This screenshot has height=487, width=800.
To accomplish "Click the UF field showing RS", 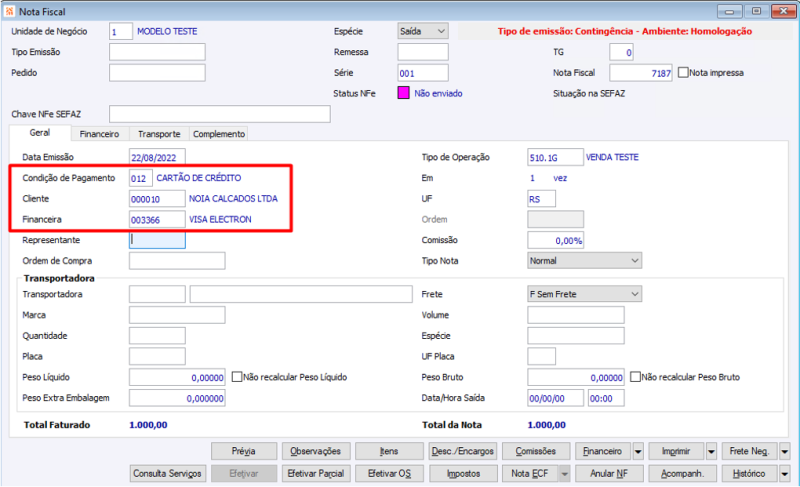I will click(541, 198).
